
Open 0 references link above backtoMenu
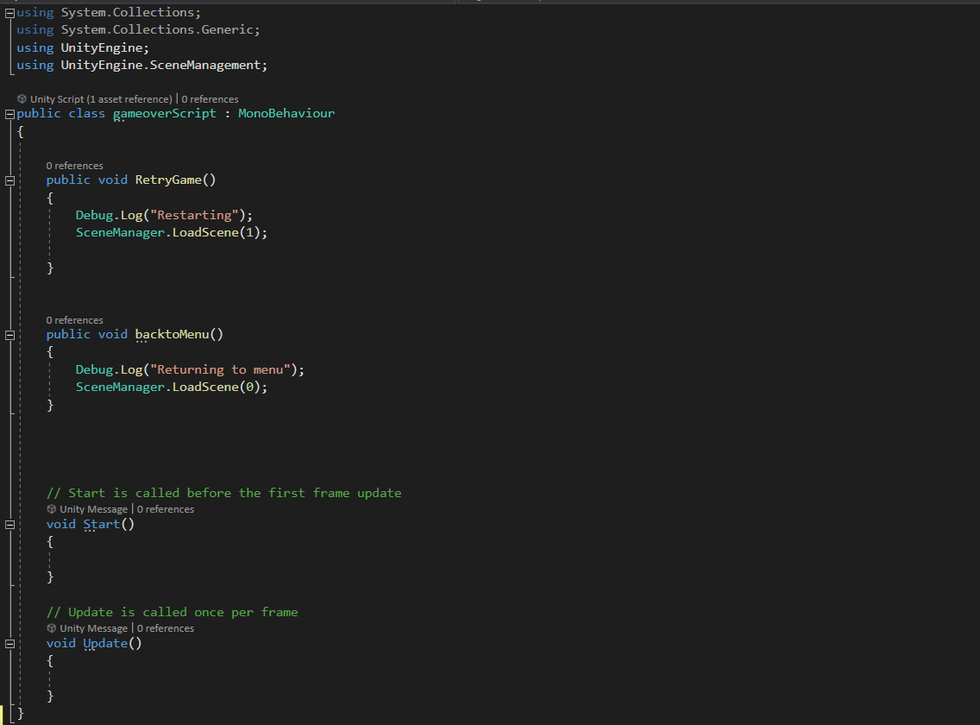[x=74, y=320]
